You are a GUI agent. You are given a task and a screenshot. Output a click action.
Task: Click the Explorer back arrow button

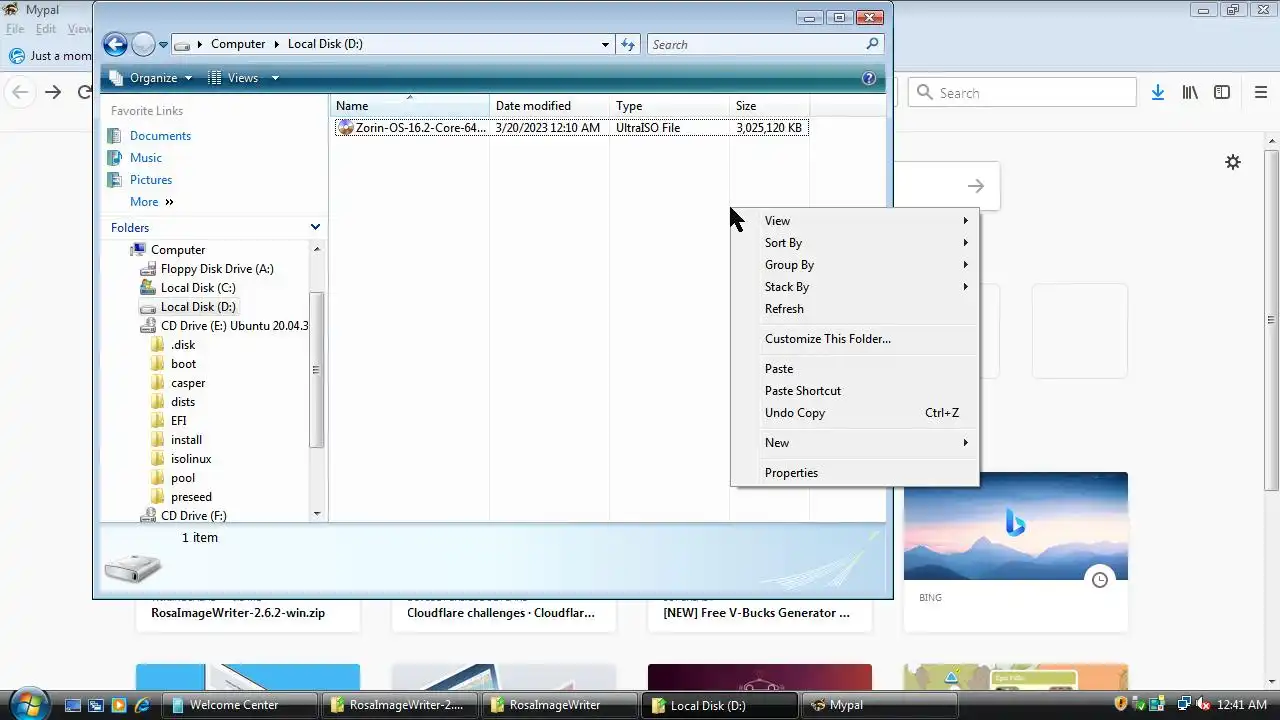115,44
